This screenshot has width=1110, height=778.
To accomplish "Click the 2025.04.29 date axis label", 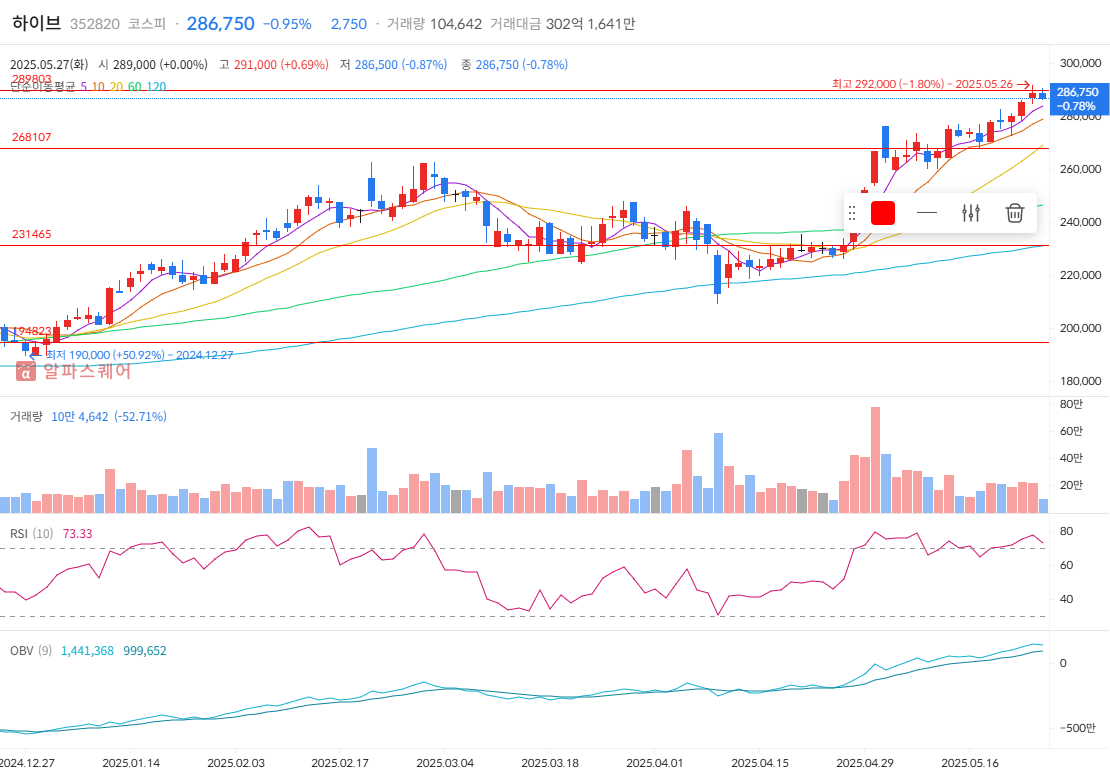I will click(865, 763).
